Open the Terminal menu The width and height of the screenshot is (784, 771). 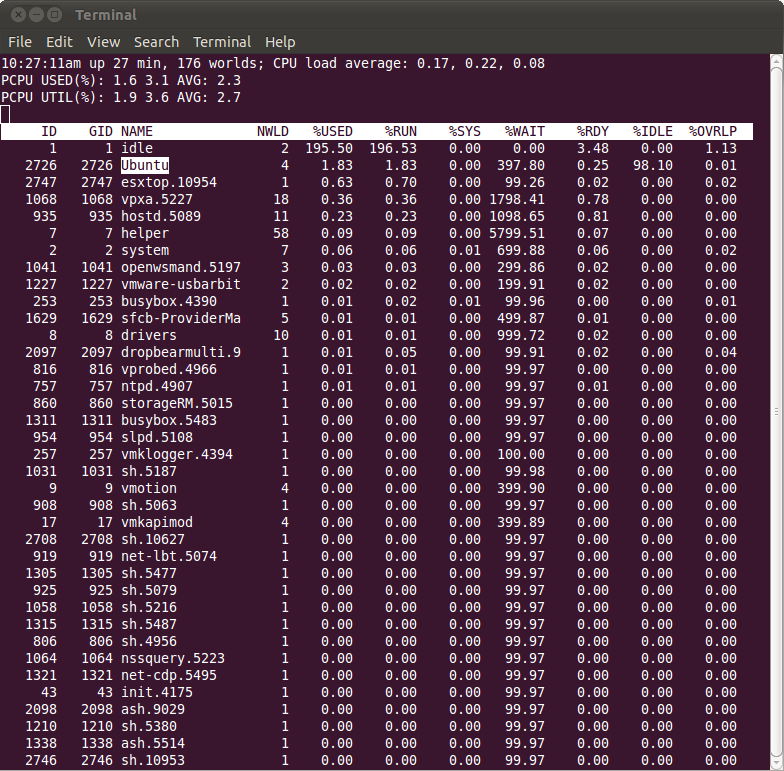(222, 42)
